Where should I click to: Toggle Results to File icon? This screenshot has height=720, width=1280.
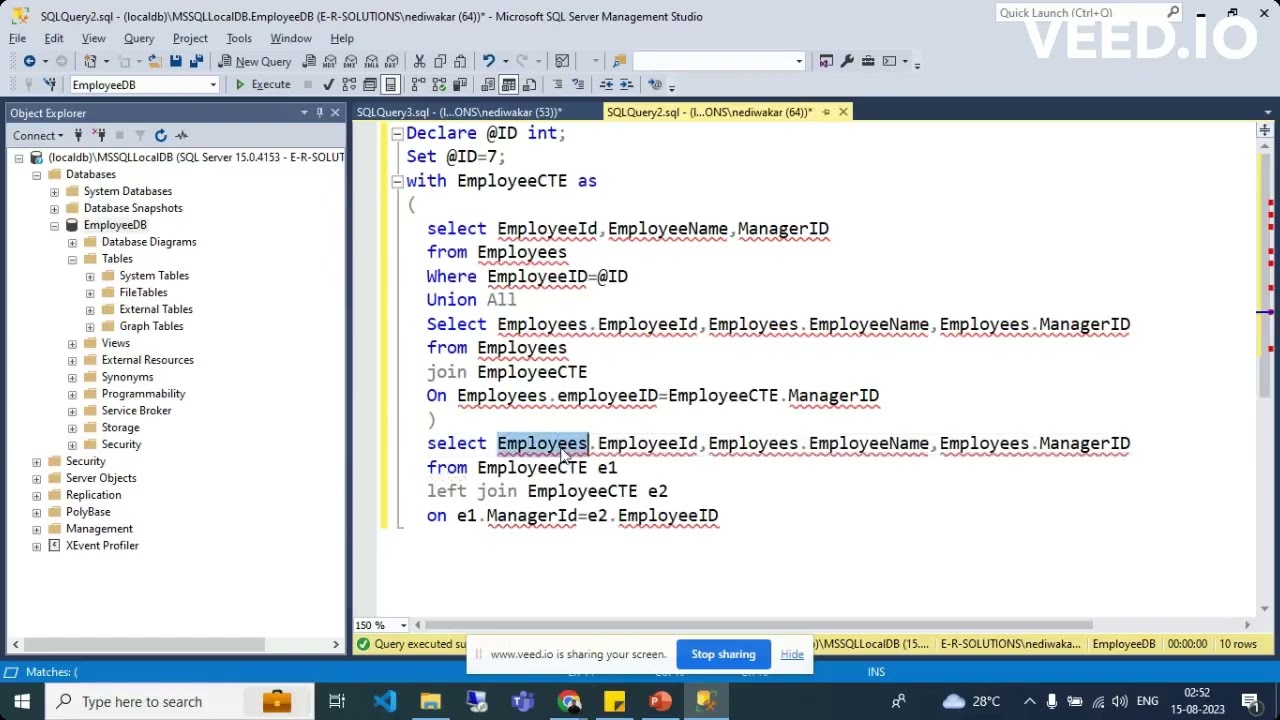coord(530,85)
